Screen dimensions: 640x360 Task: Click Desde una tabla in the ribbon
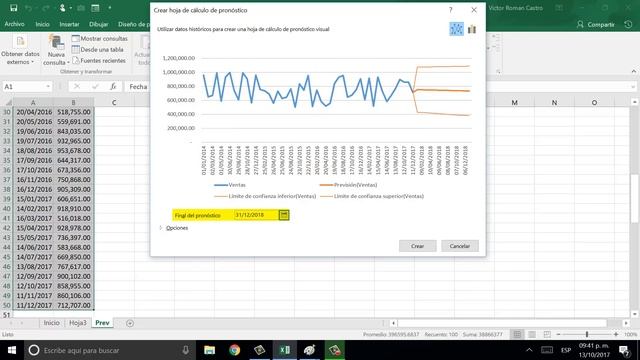click(x=98, y=49)
